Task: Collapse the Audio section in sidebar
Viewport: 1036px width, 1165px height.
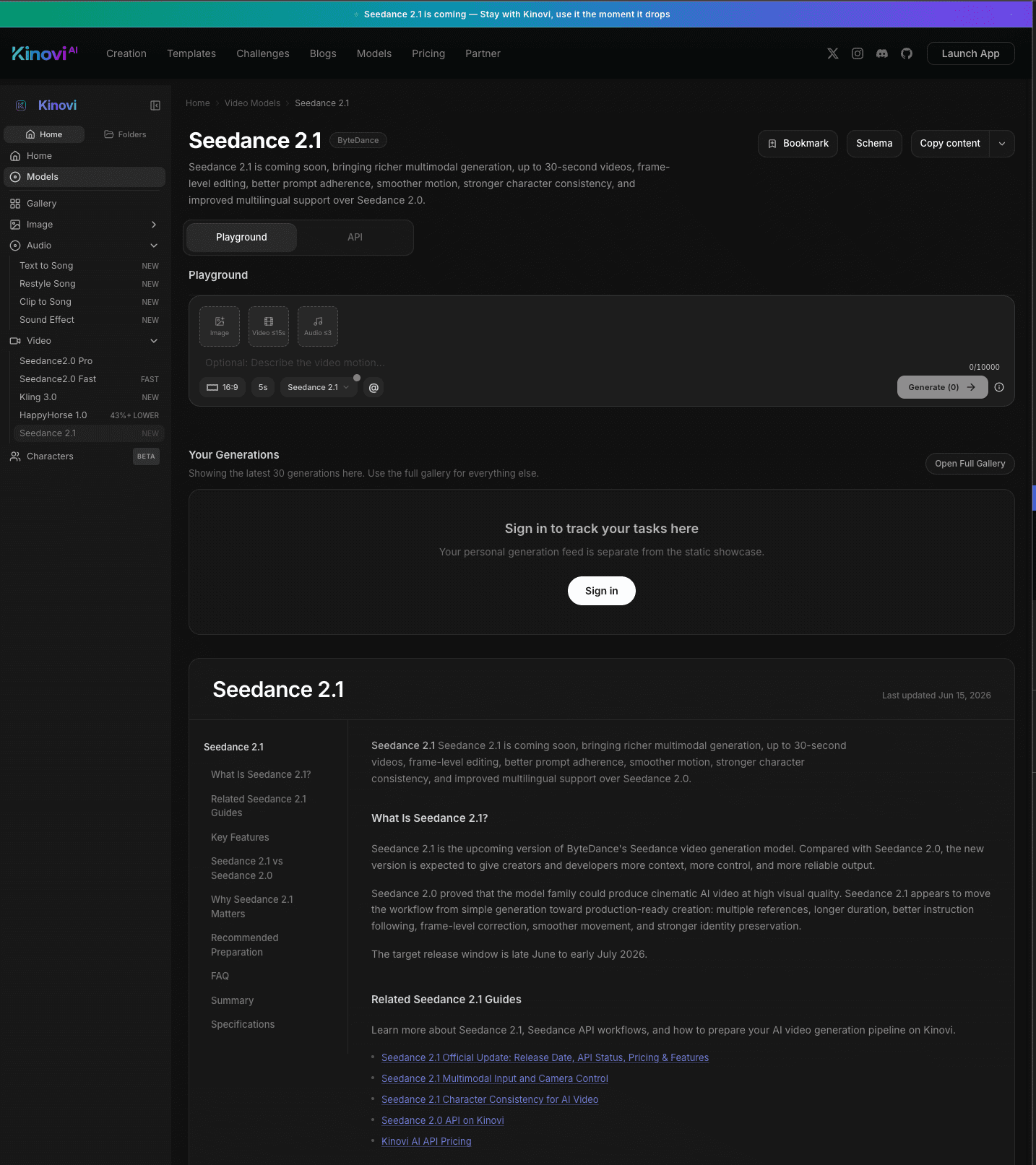Action: click(154, 246)
